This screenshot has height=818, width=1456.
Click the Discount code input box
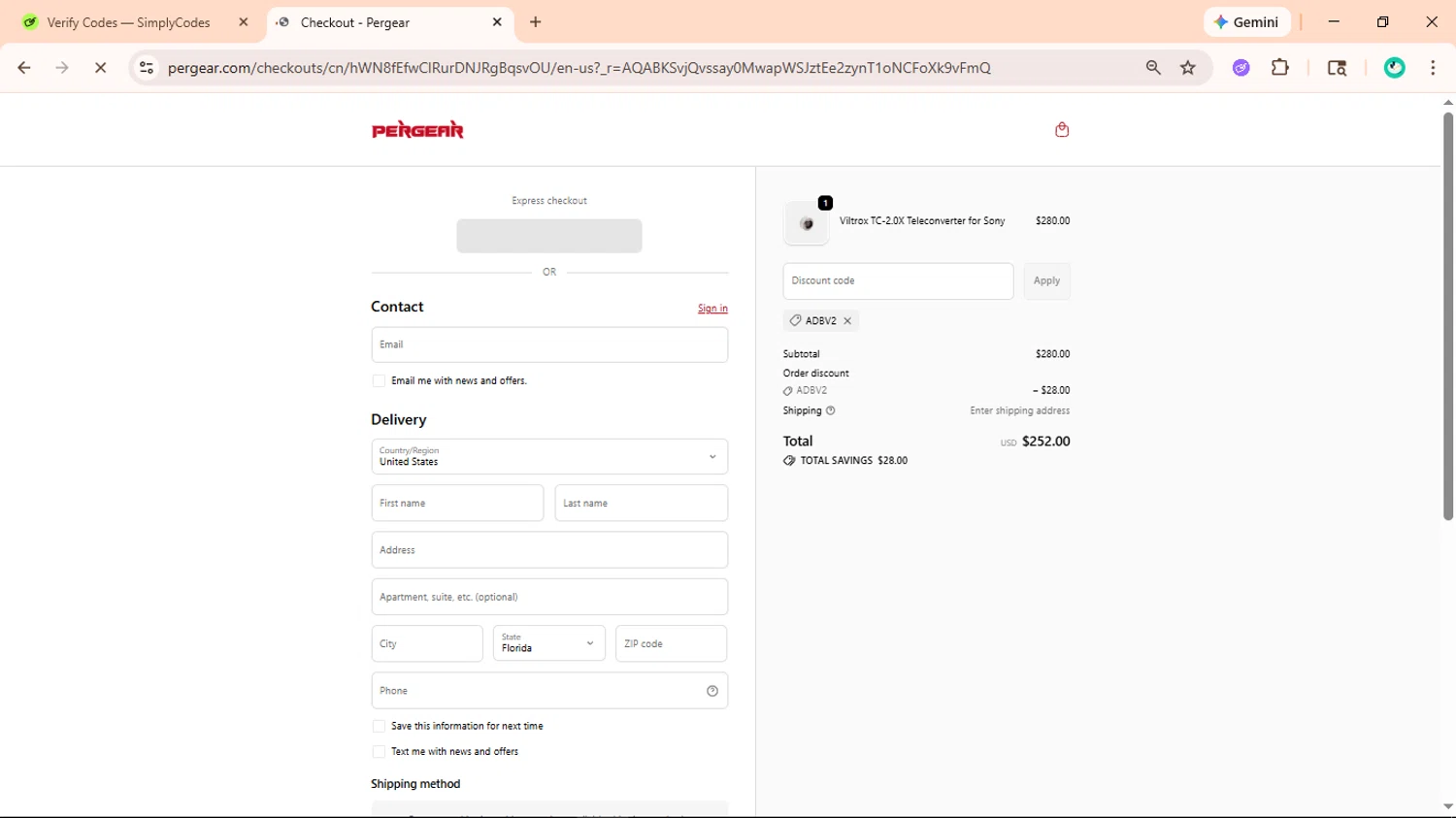898,281
